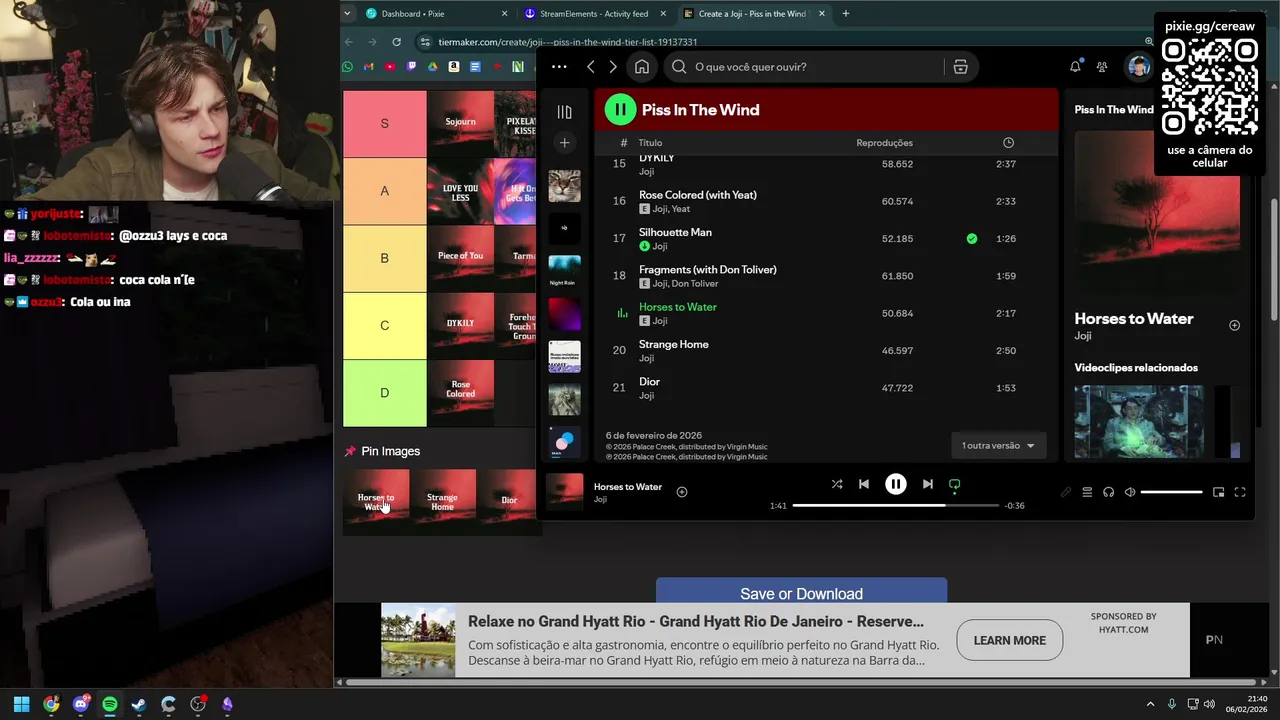The height and width of the screenshot is (720, 1280).
Task: Toggle repeat mode in player
Action: pos(955,484)
